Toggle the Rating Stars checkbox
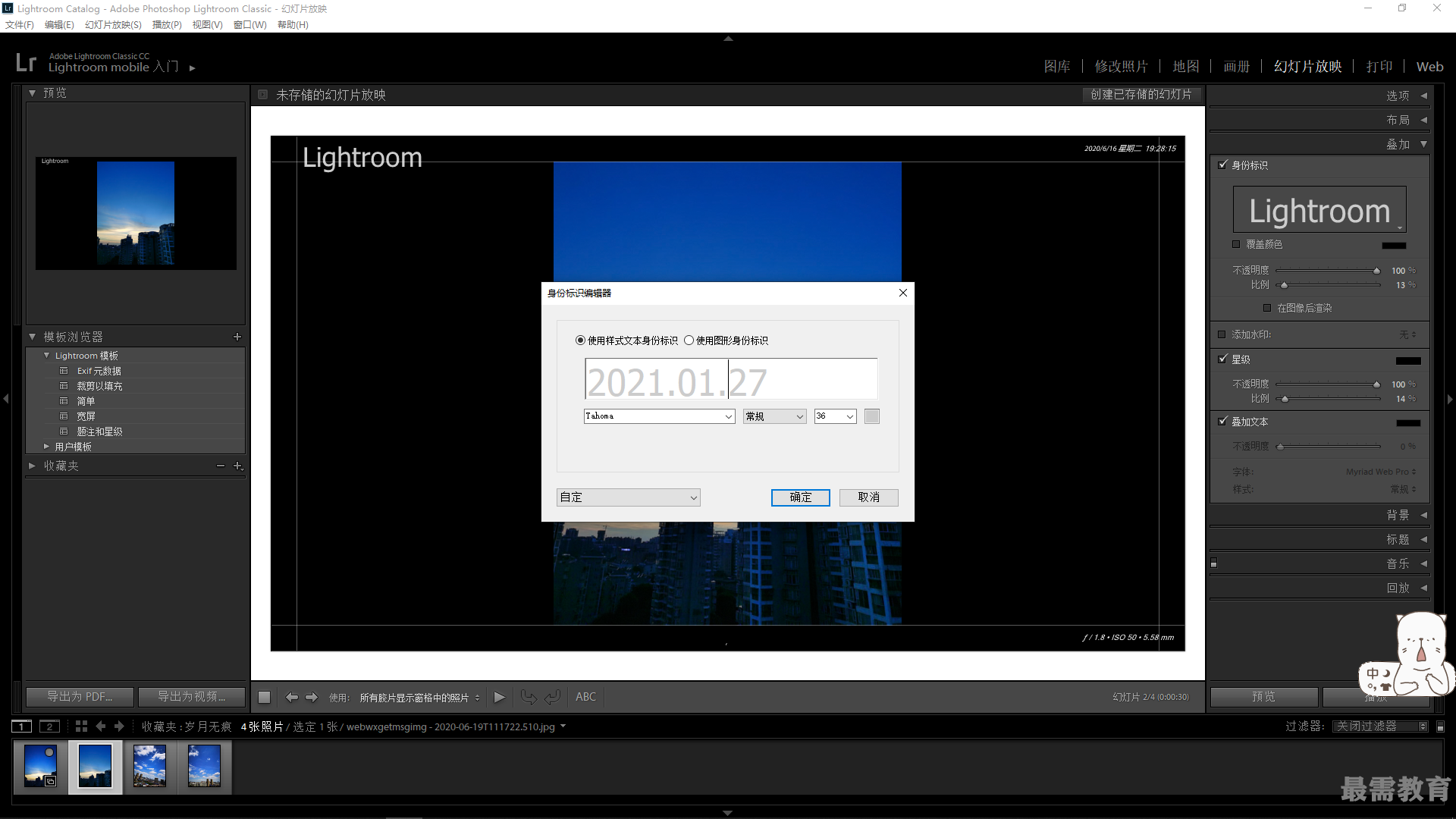This screenshot has height=819, width=1456. click(1222, 359)
